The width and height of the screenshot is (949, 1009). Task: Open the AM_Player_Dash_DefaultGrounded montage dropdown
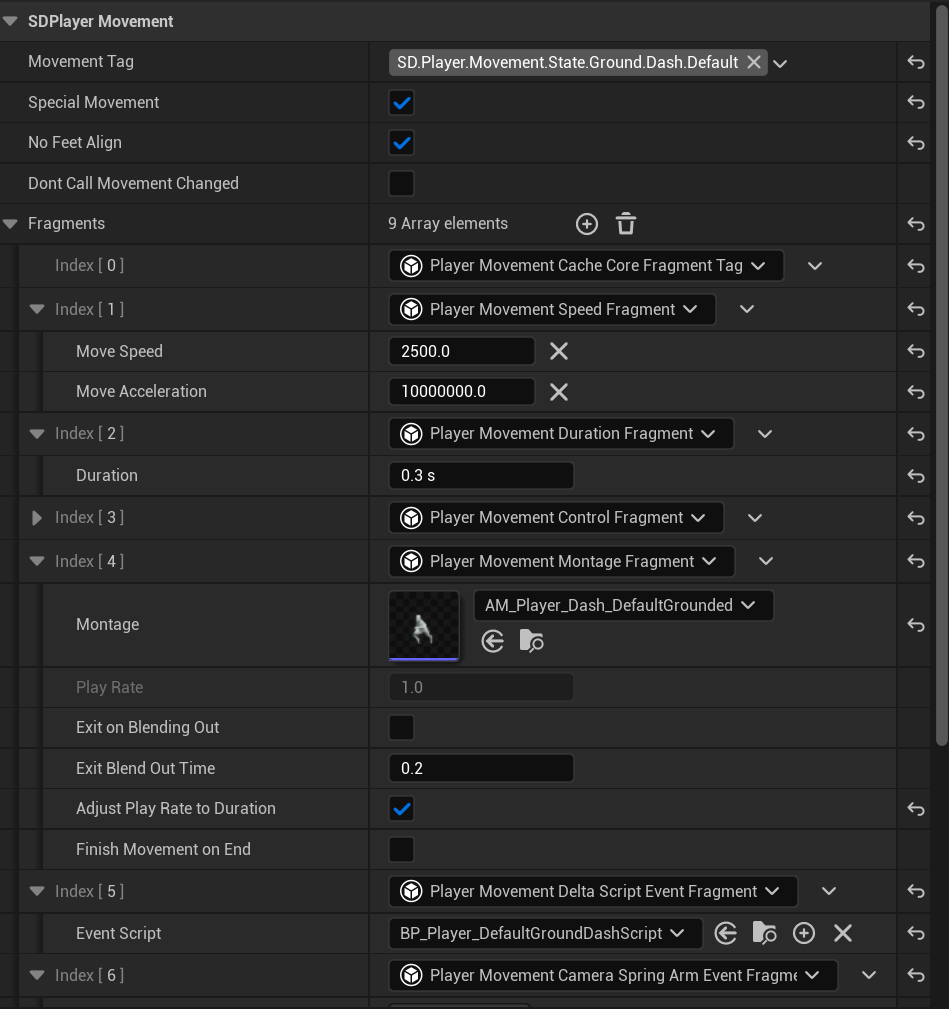[622, 606]
